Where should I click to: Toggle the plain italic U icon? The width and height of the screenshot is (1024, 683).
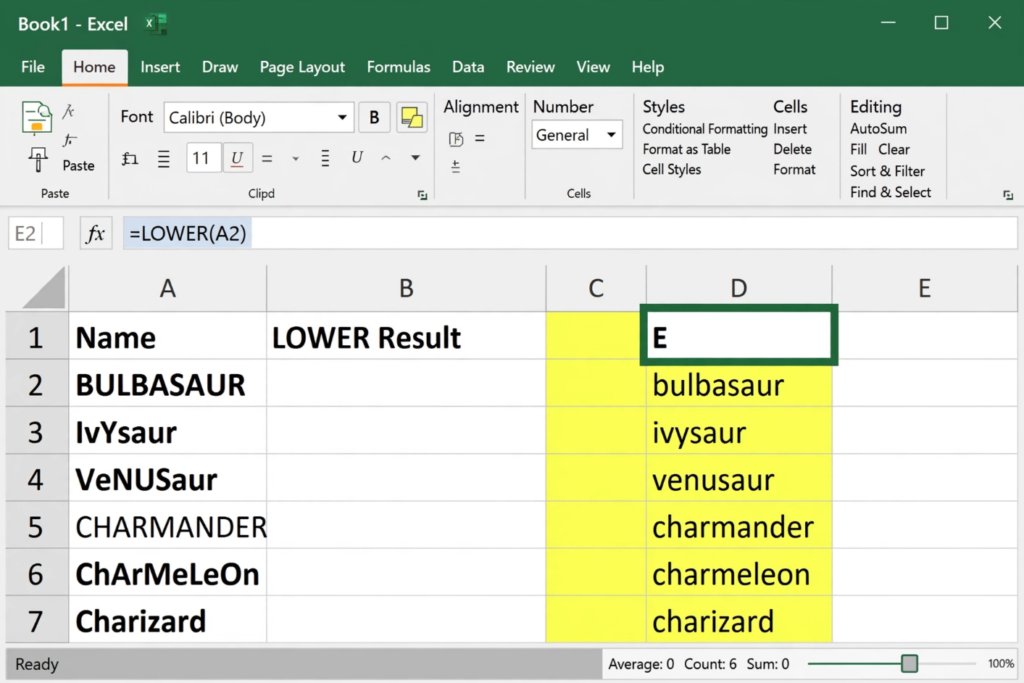[357, 157]
